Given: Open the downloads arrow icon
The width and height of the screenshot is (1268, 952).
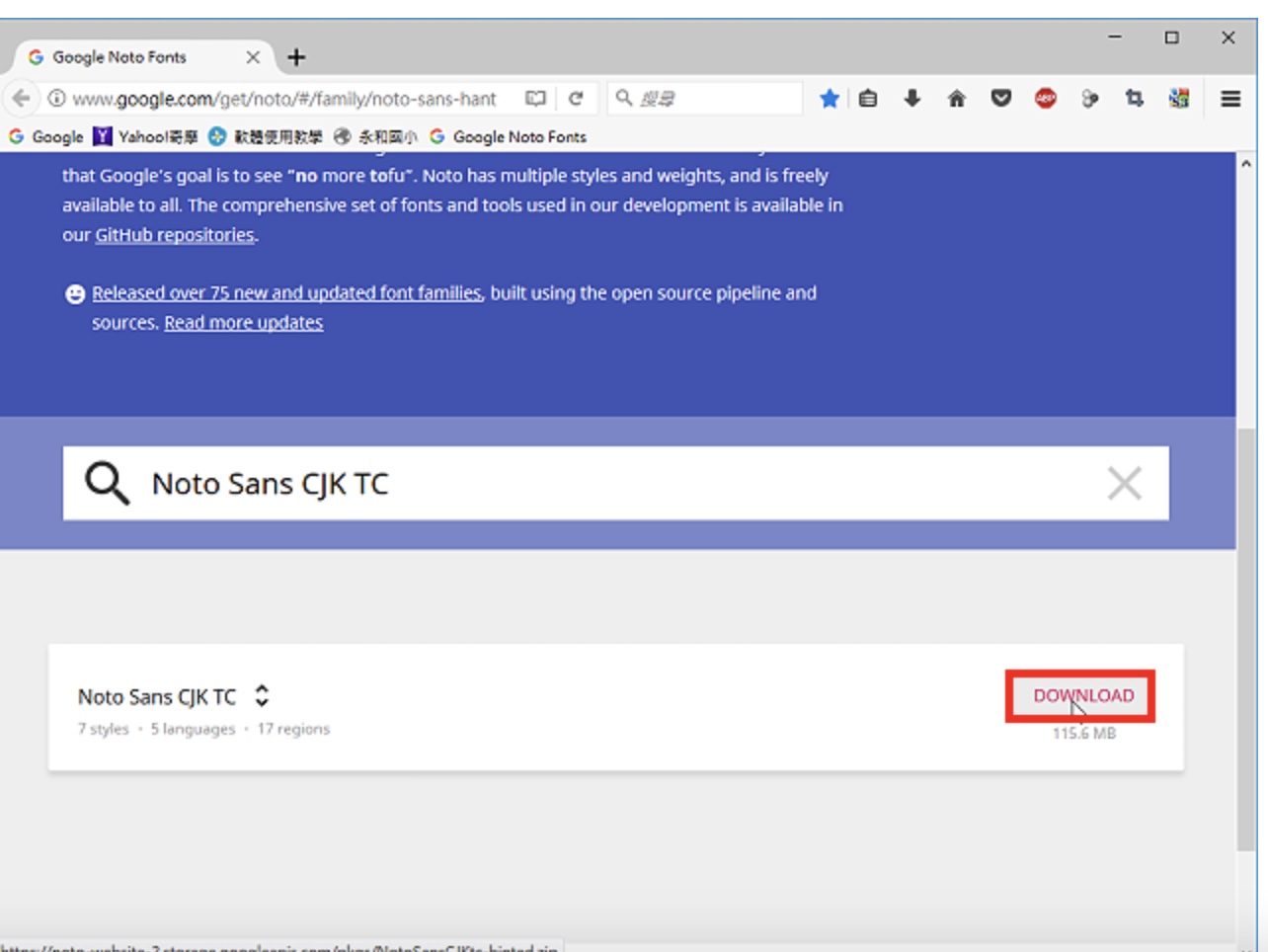Looking at the screenshot, I should [x=912, y=98].
